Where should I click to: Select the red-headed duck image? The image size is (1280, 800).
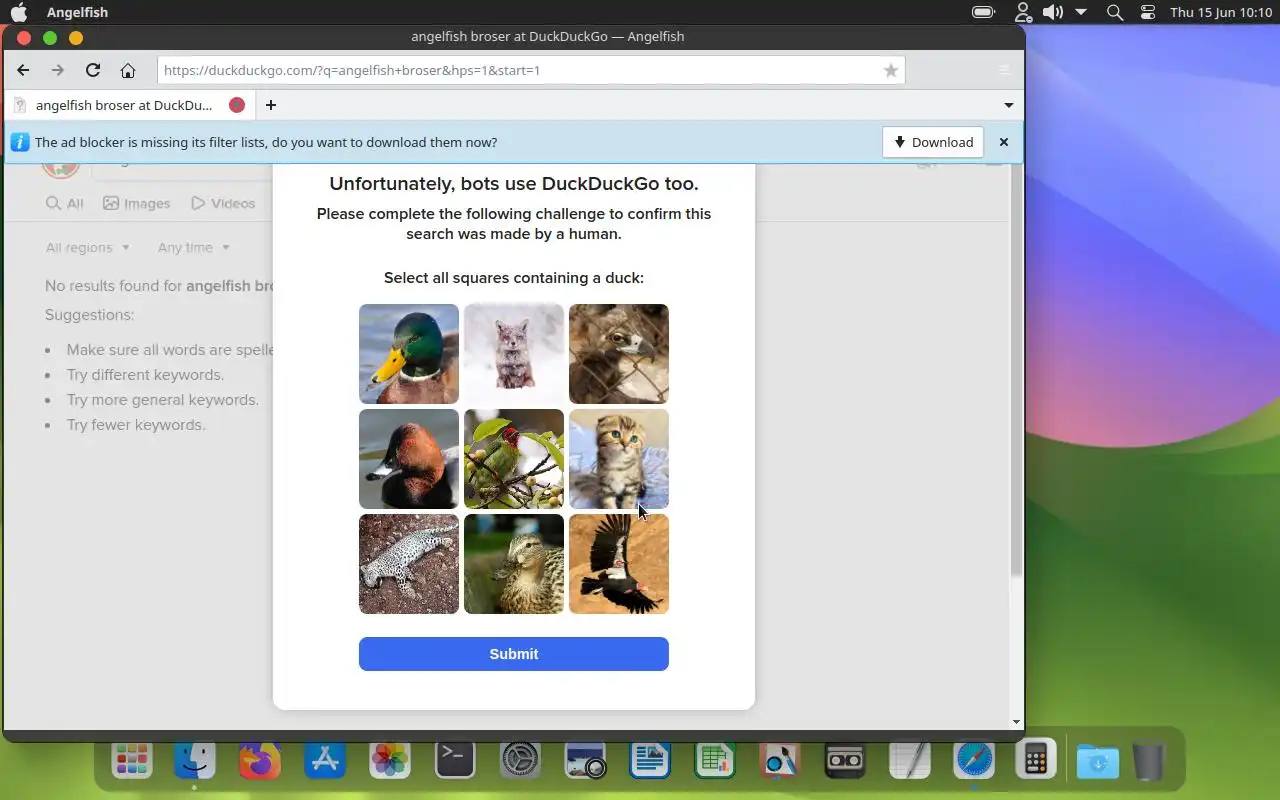tap(409, 459)
